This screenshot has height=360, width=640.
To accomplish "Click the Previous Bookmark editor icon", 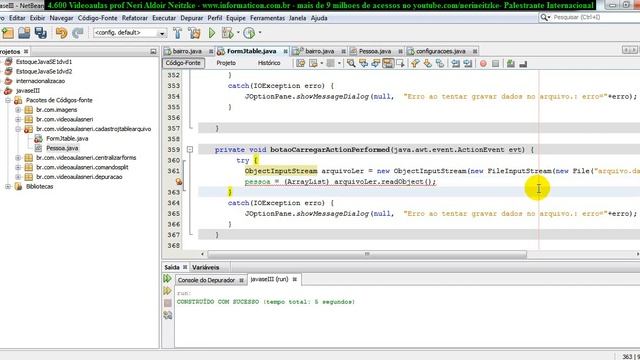I will pos(415,63).
